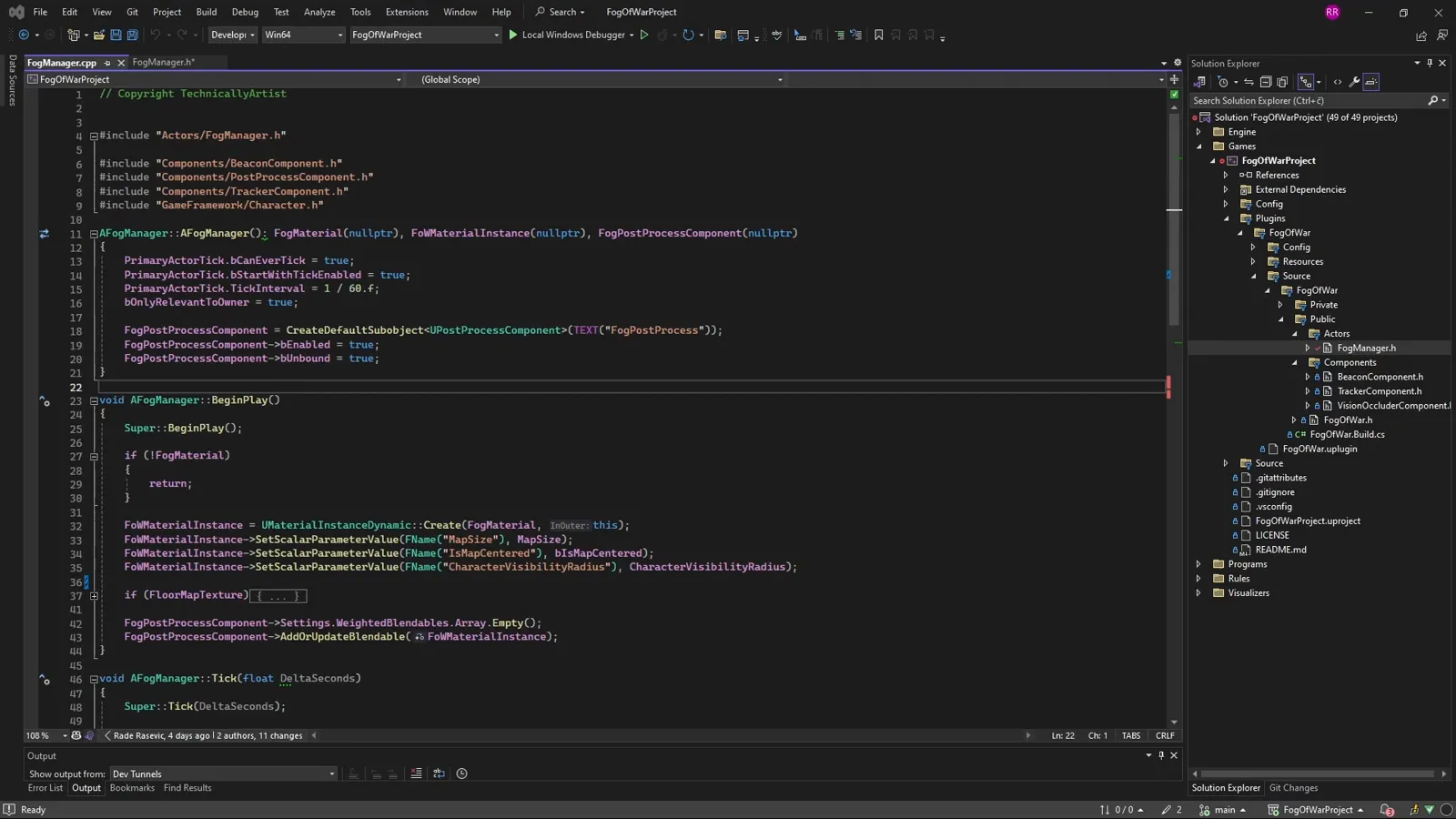This screenshot has width=1456, height=819.
Task: Collapse the BeginPlay function outline toggle
Action: coord(94,400)
